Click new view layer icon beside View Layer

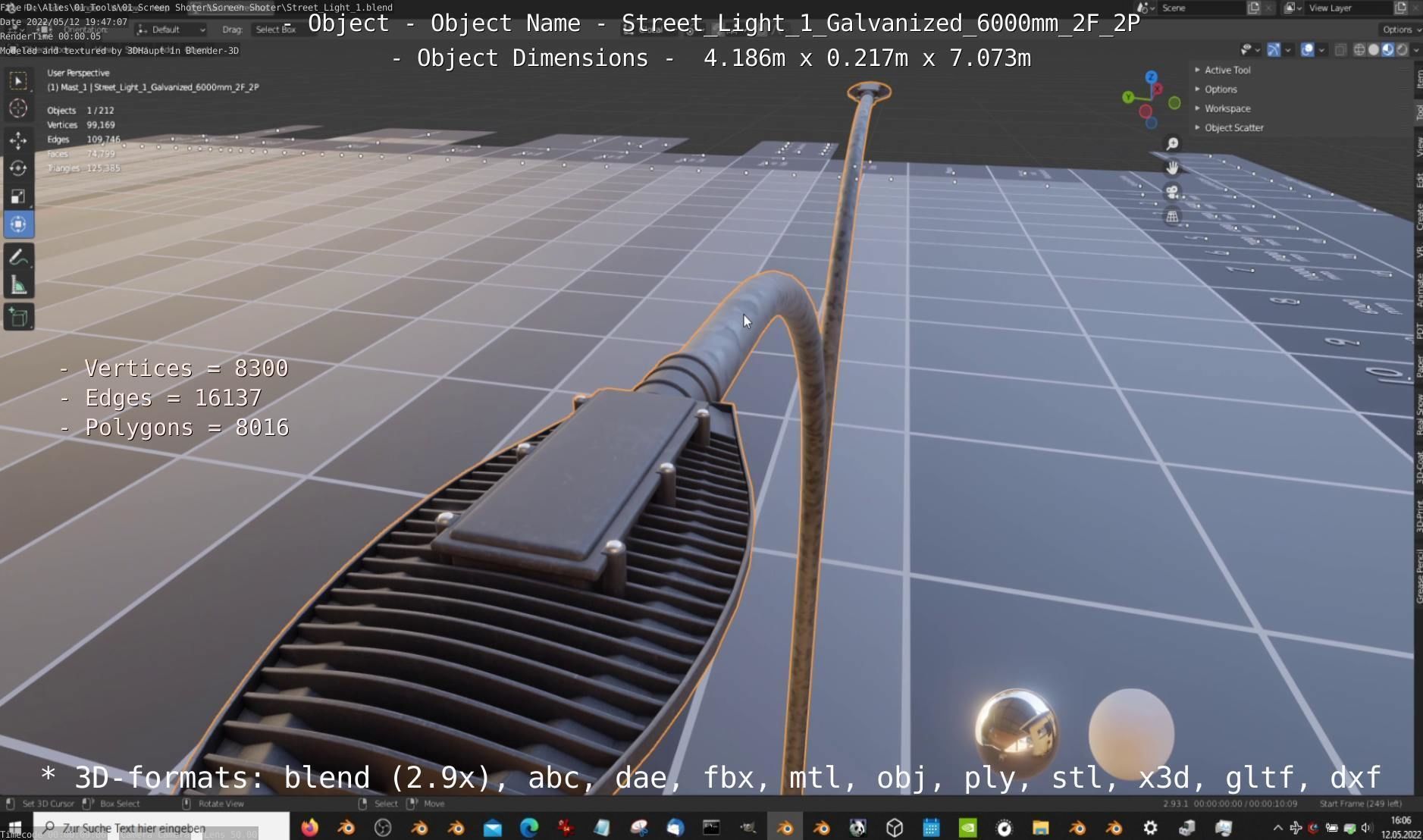(1399, 8)
